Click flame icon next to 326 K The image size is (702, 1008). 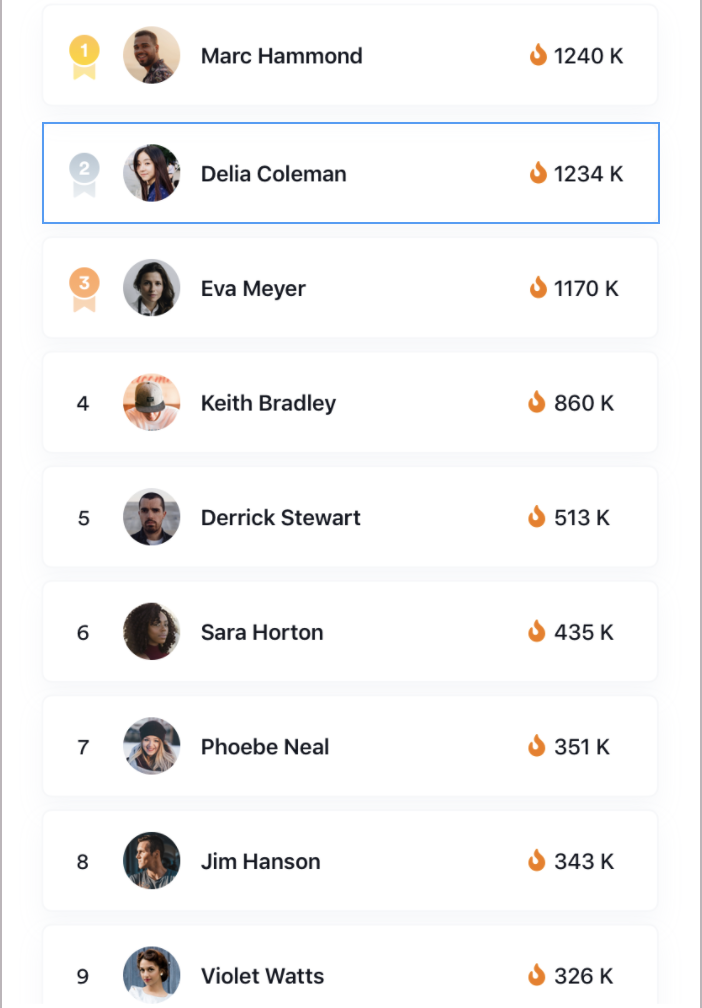coord(537,975)
